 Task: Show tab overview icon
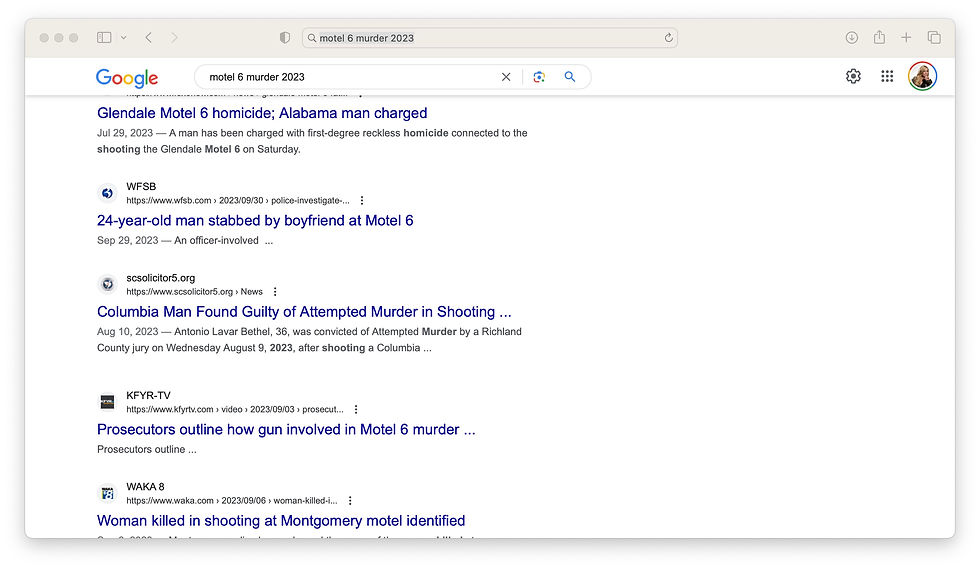pos(934,38)
